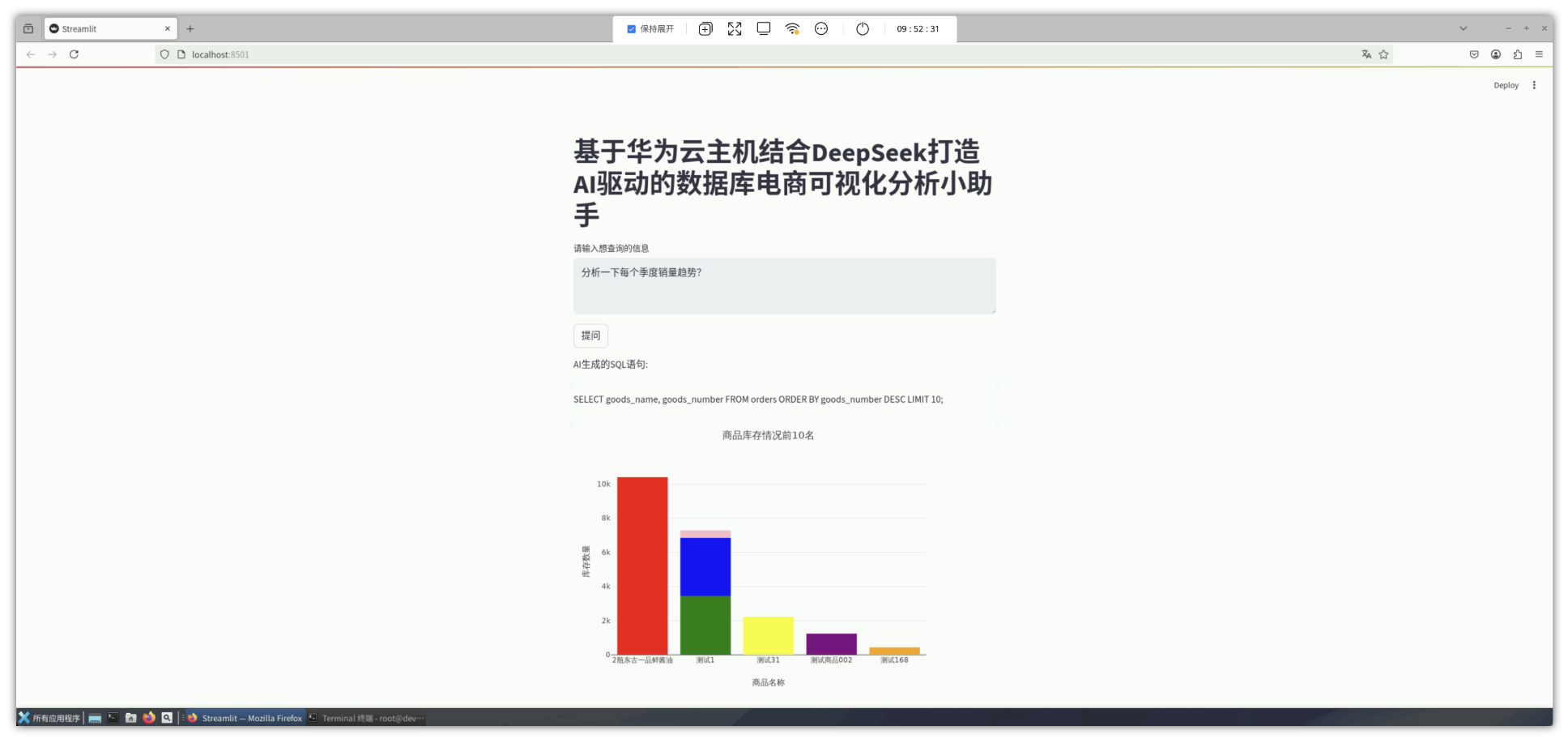Click the site security shield icon

[164, 54]
